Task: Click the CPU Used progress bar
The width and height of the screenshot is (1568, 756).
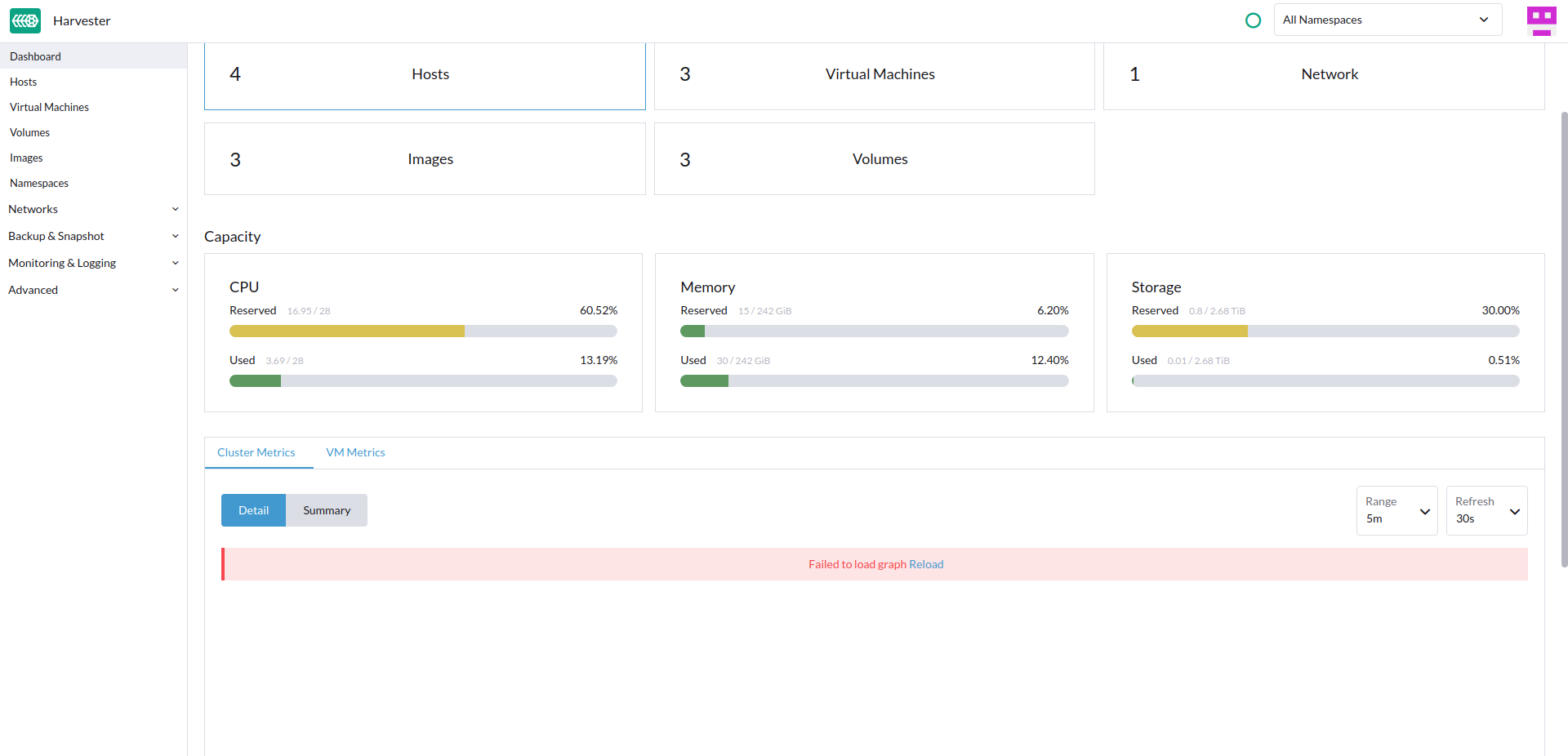Action: pyautogui.click(x=423, y=380)
